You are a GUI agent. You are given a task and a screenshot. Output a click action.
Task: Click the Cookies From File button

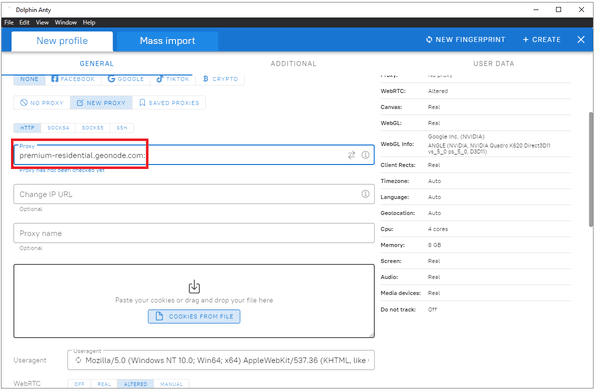(194, 316)
